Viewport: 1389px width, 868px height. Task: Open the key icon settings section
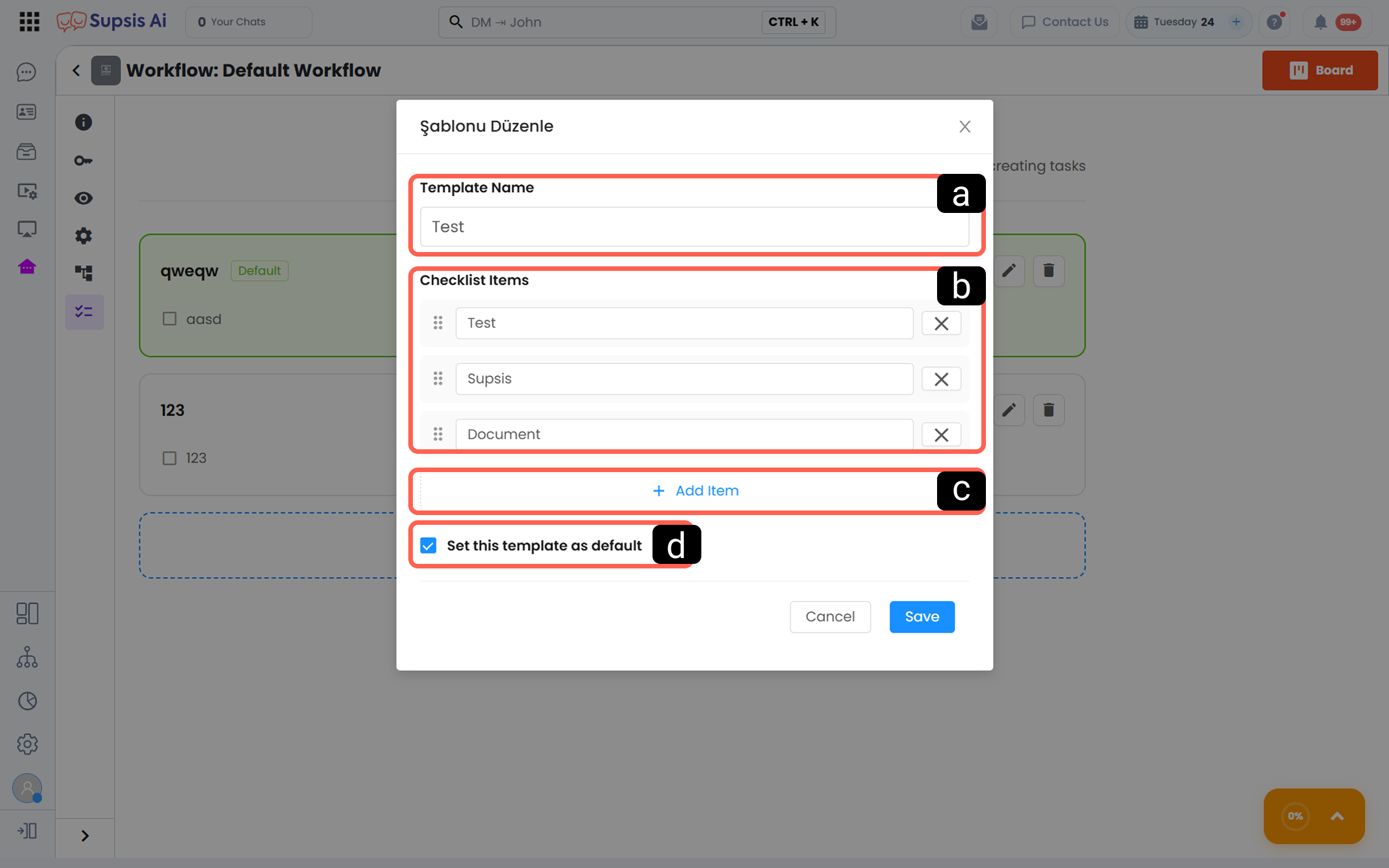point(83,160)
